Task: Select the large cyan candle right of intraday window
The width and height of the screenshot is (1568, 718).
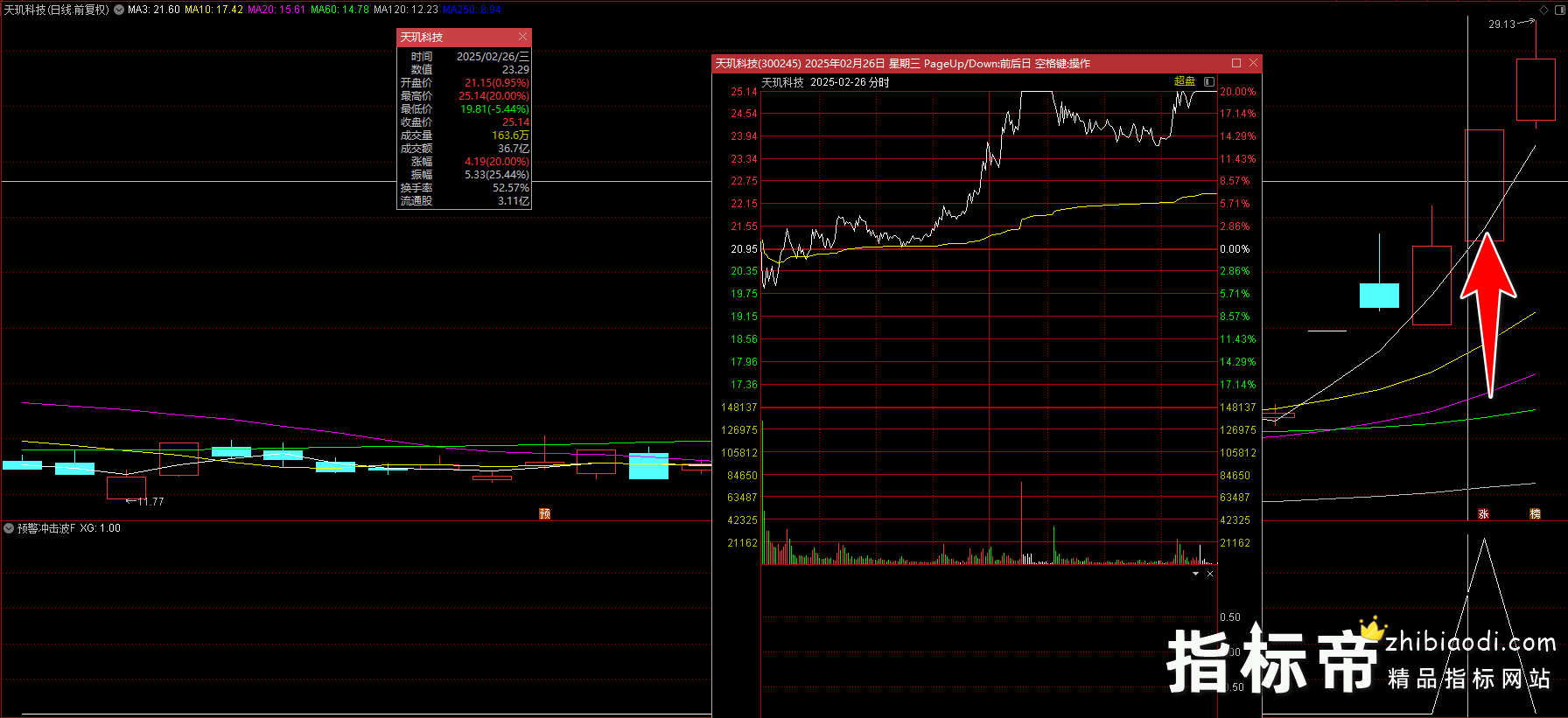Action: pyautogui.click(x=1379, y=296)
